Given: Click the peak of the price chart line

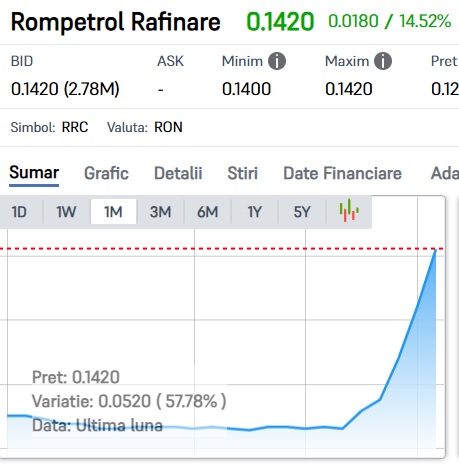Looking at the screenshot, I should click(x=435, y=250).
